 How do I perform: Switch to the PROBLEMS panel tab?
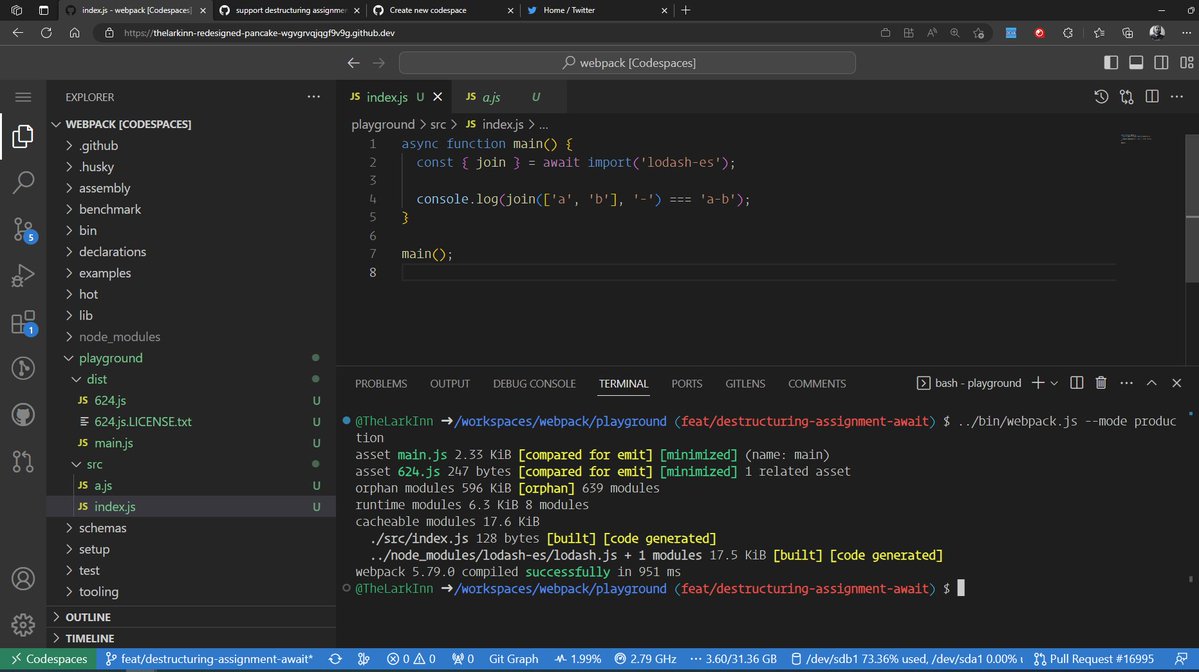pyautogui.click(x=381, y=384)
